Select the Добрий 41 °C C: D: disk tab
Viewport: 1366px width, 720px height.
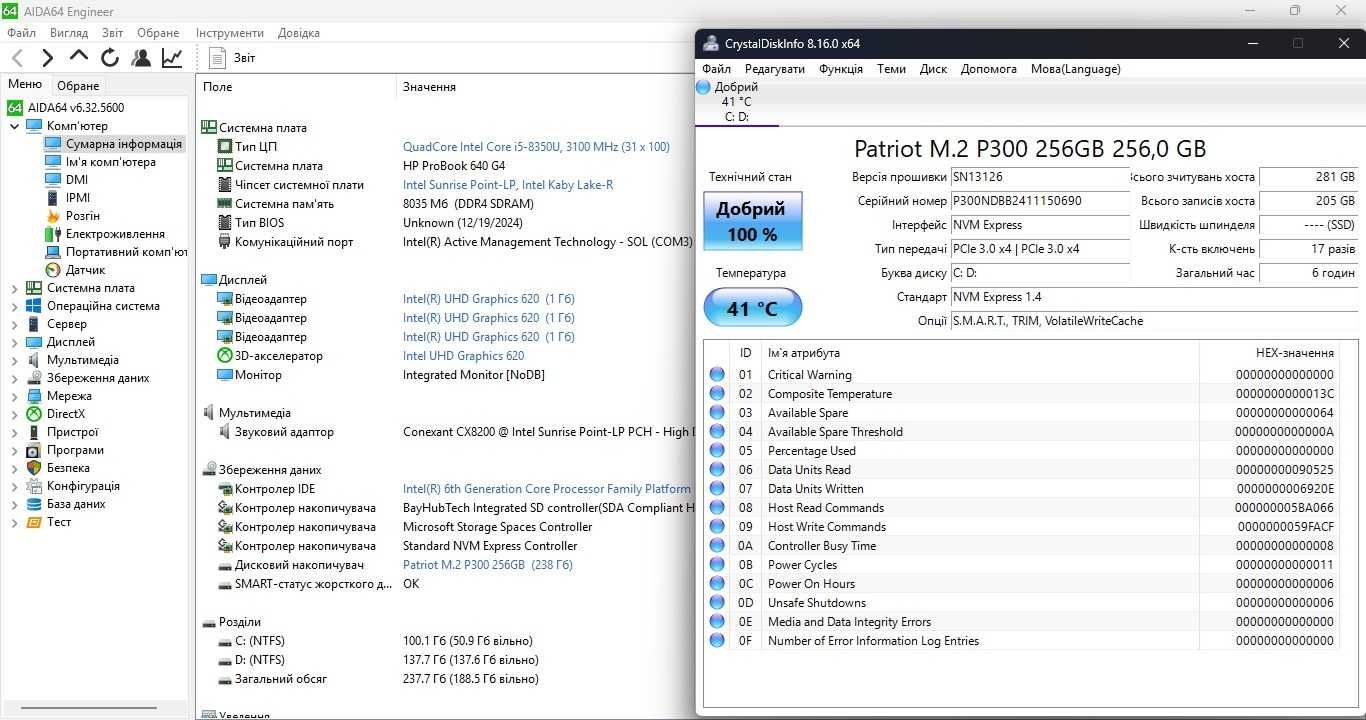(x=738, y=102)
